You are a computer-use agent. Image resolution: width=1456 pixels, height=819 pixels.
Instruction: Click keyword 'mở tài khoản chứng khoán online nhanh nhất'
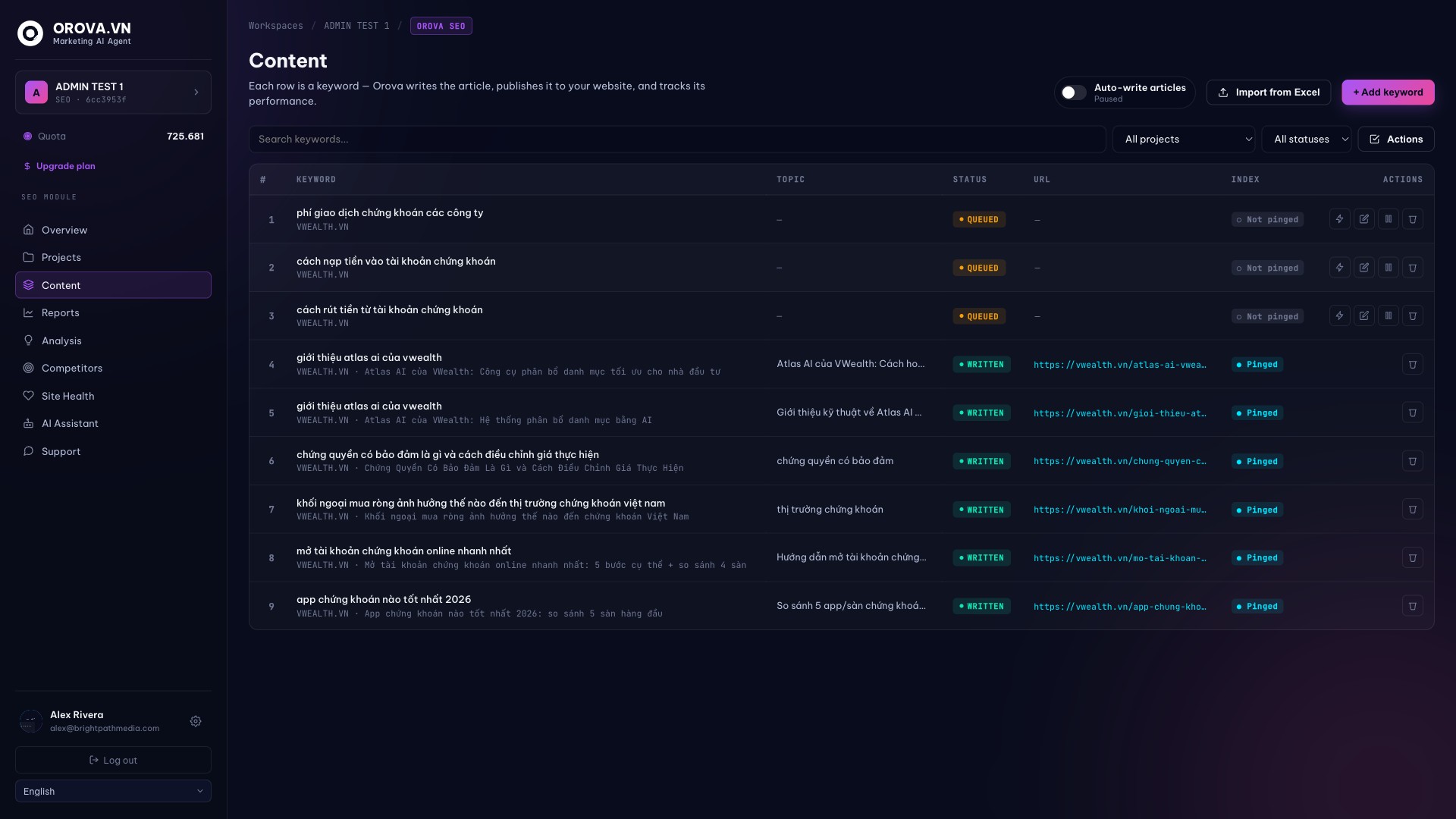click(403, 551)
